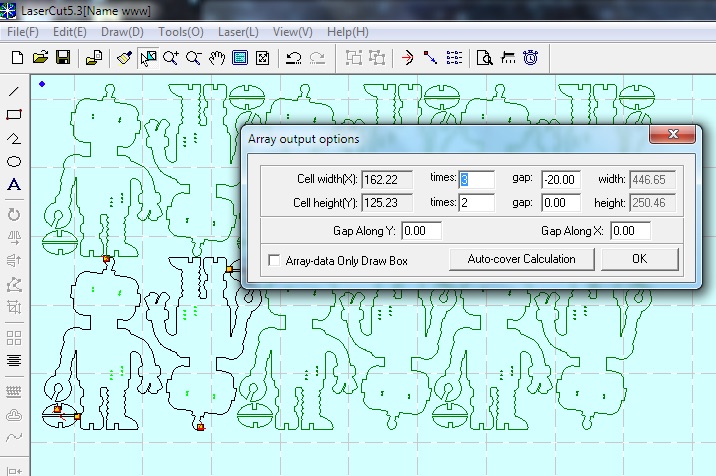Click the read-only width value 446.65
The image size is (716, 476).
pos(653,180)
